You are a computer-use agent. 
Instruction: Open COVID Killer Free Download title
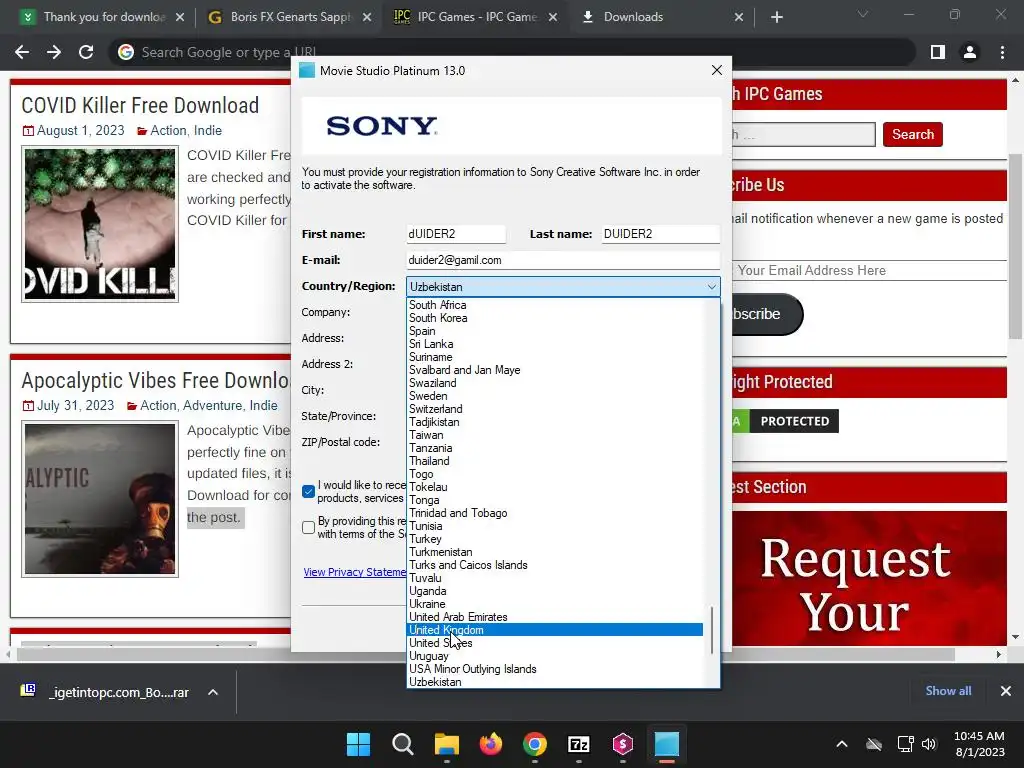click(140, 105)
